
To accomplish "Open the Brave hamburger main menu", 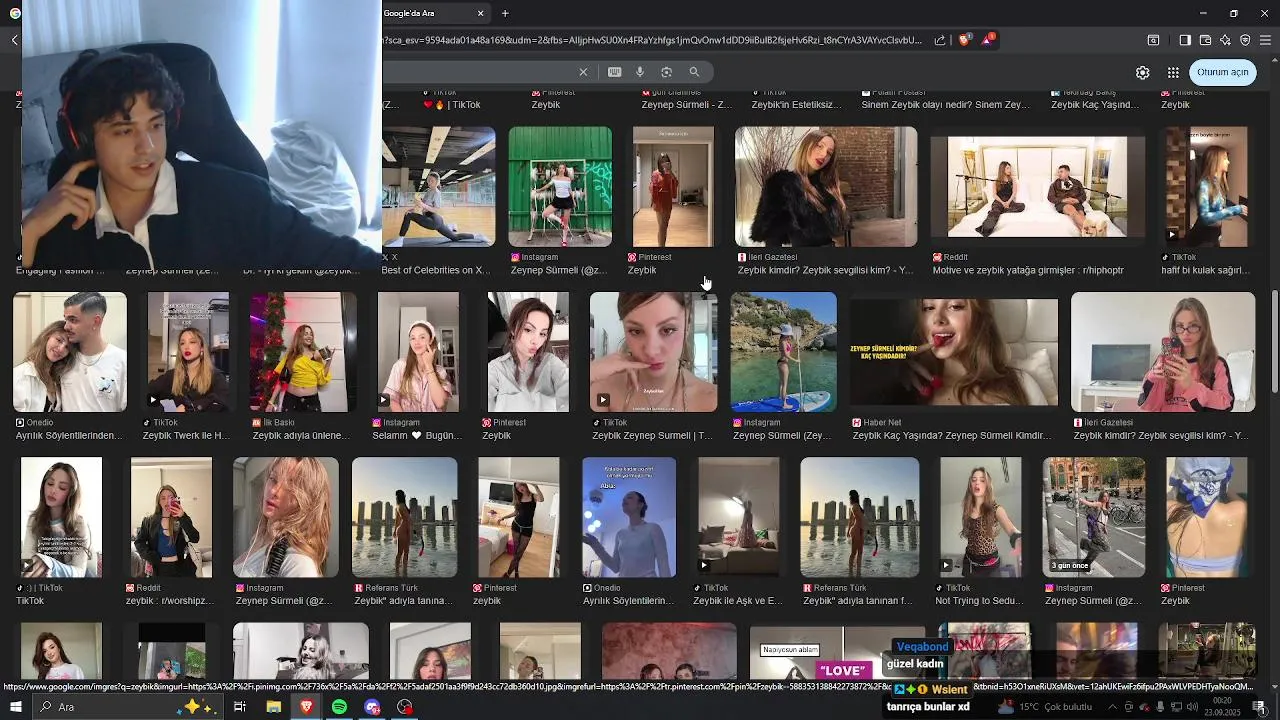I will click(x=1266, y=40).
